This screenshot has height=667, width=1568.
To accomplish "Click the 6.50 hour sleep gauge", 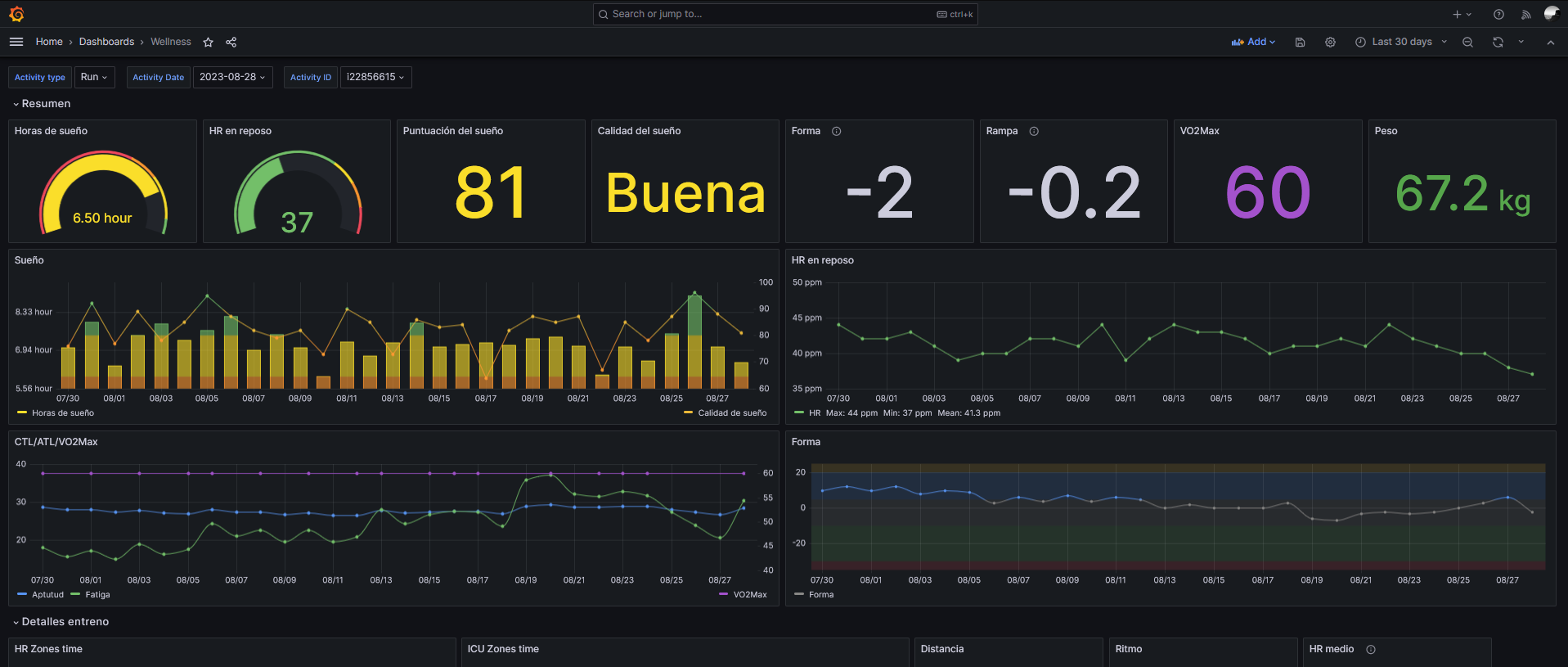I will 103,193.
